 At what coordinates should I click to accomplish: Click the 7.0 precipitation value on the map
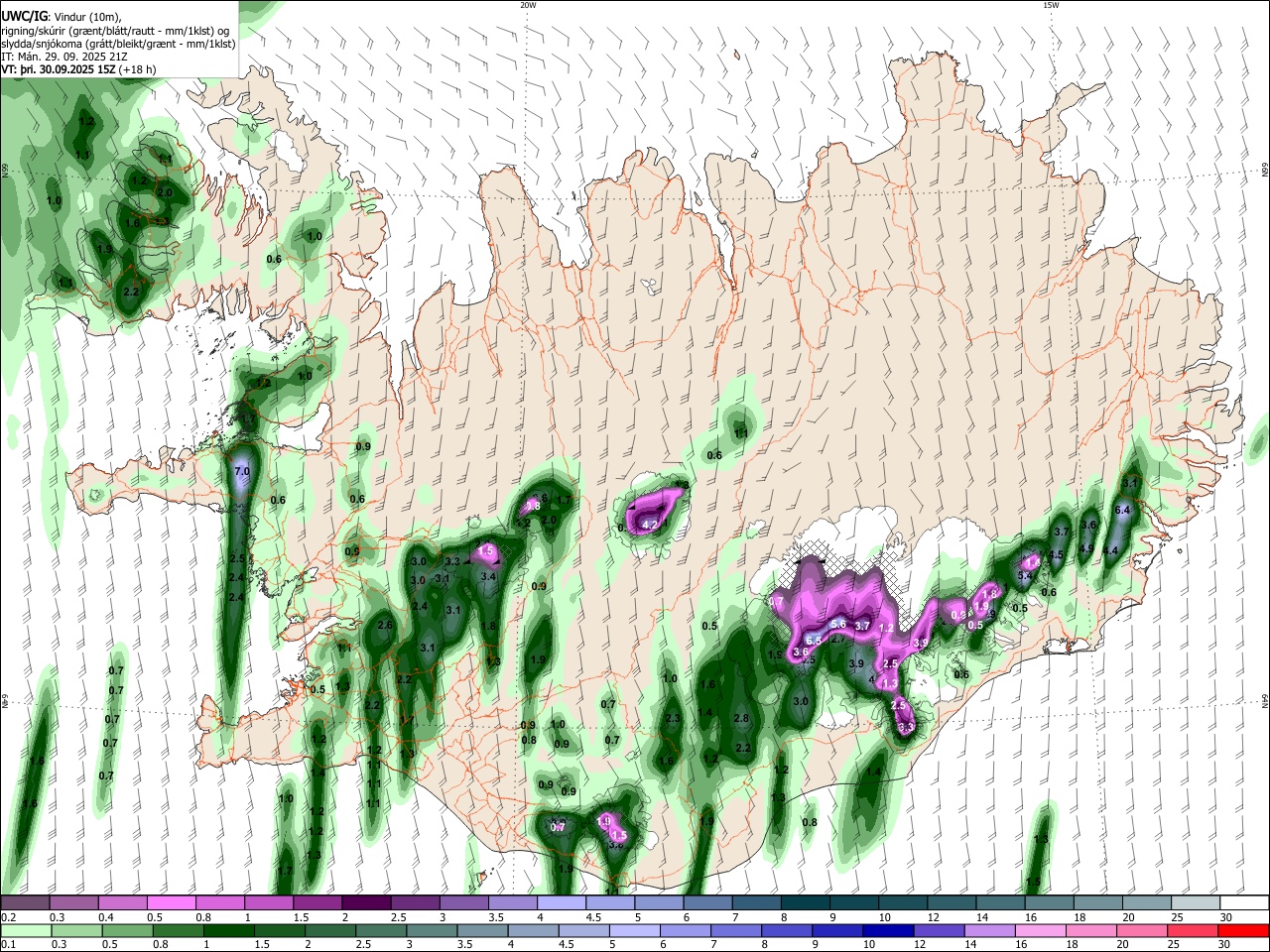[241, 471]
